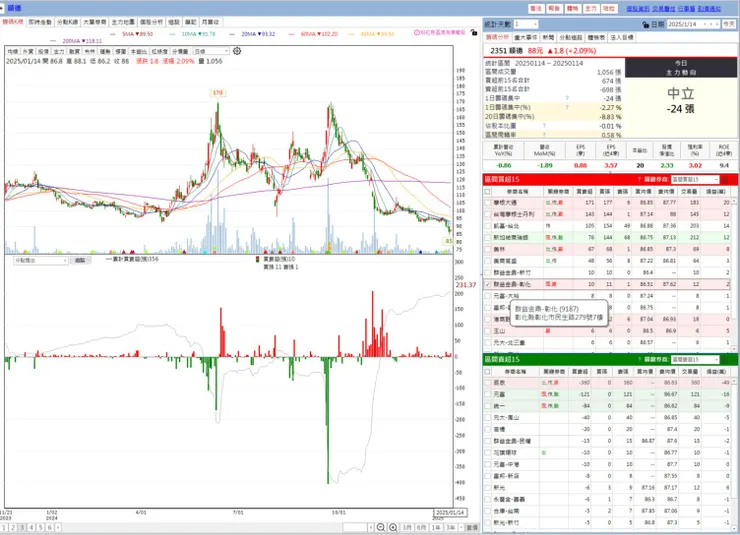
Task: Toggle select-all checkbox in 區間賣超15 table
Action: click(x=488, y=372)
